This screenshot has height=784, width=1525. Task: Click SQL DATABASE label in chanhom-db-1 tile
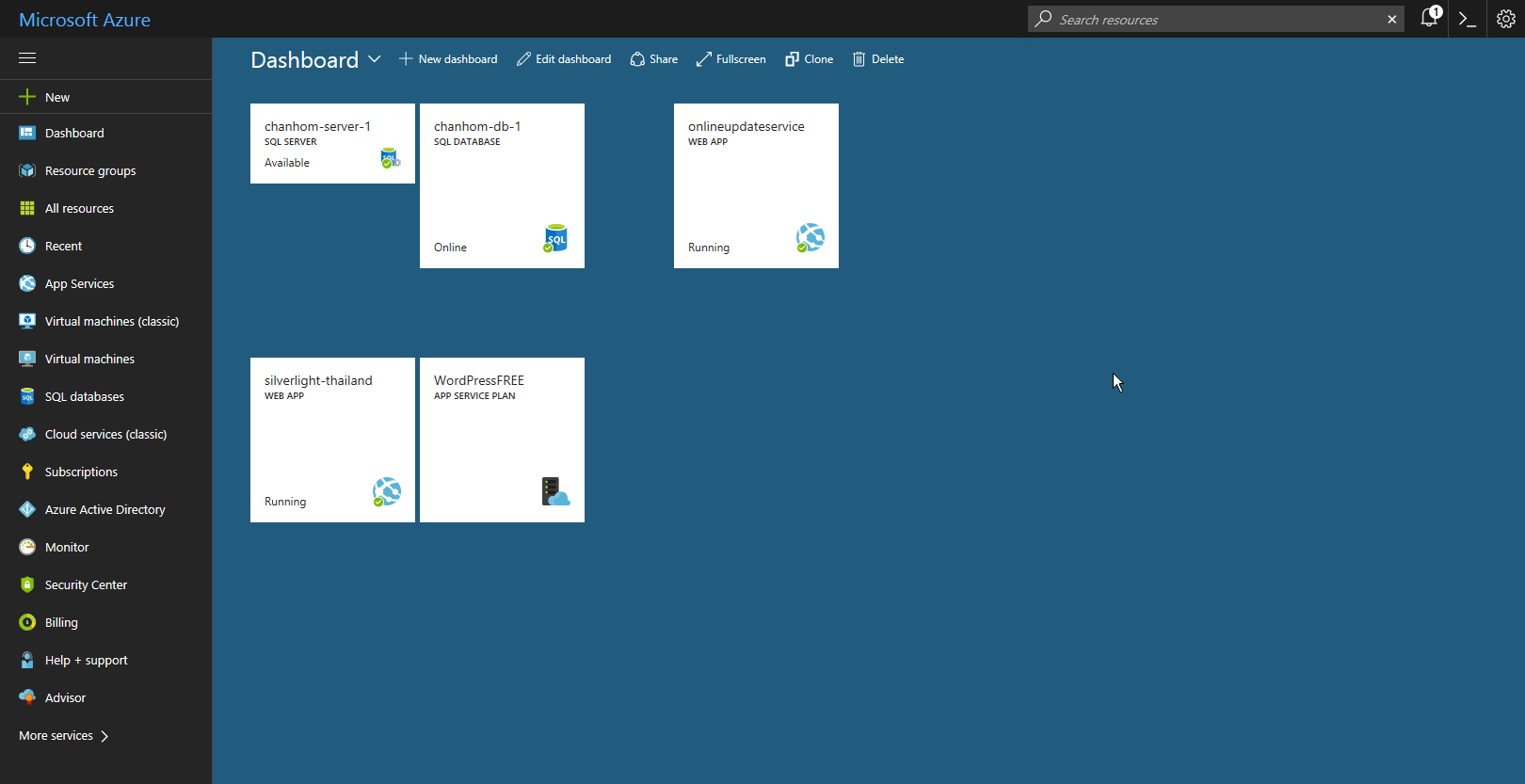pyautogui.click(x=467, y=142)
